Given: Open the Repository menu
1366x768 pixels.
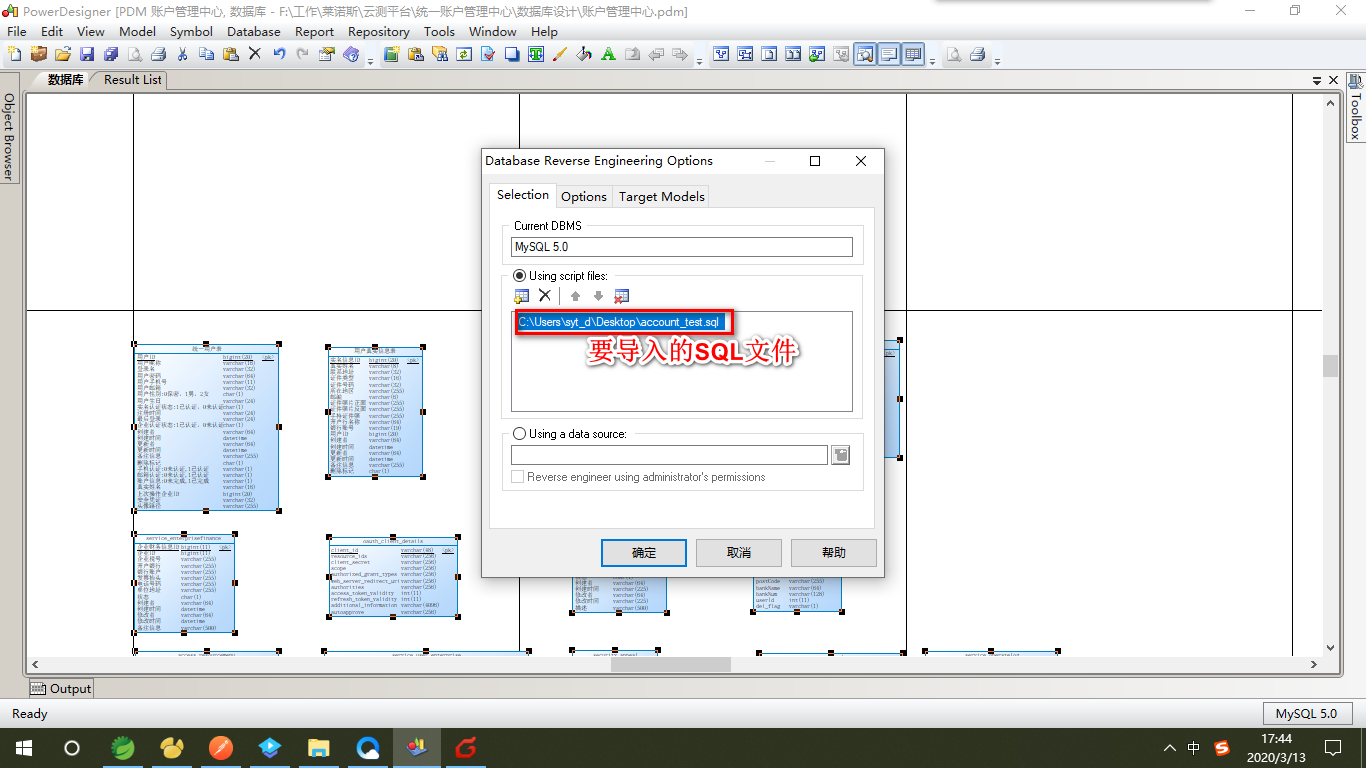Looking at the screenshot, I should click(x=378, y=31).
